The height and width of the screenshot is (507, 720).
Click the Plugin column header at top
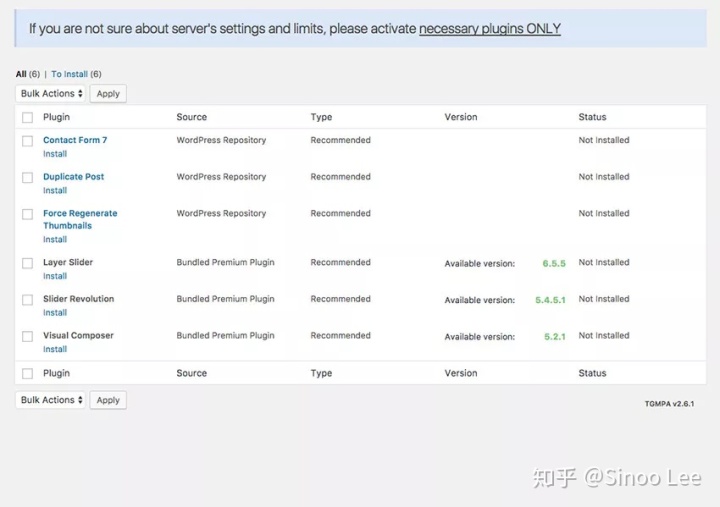click(x=56, y=117)
